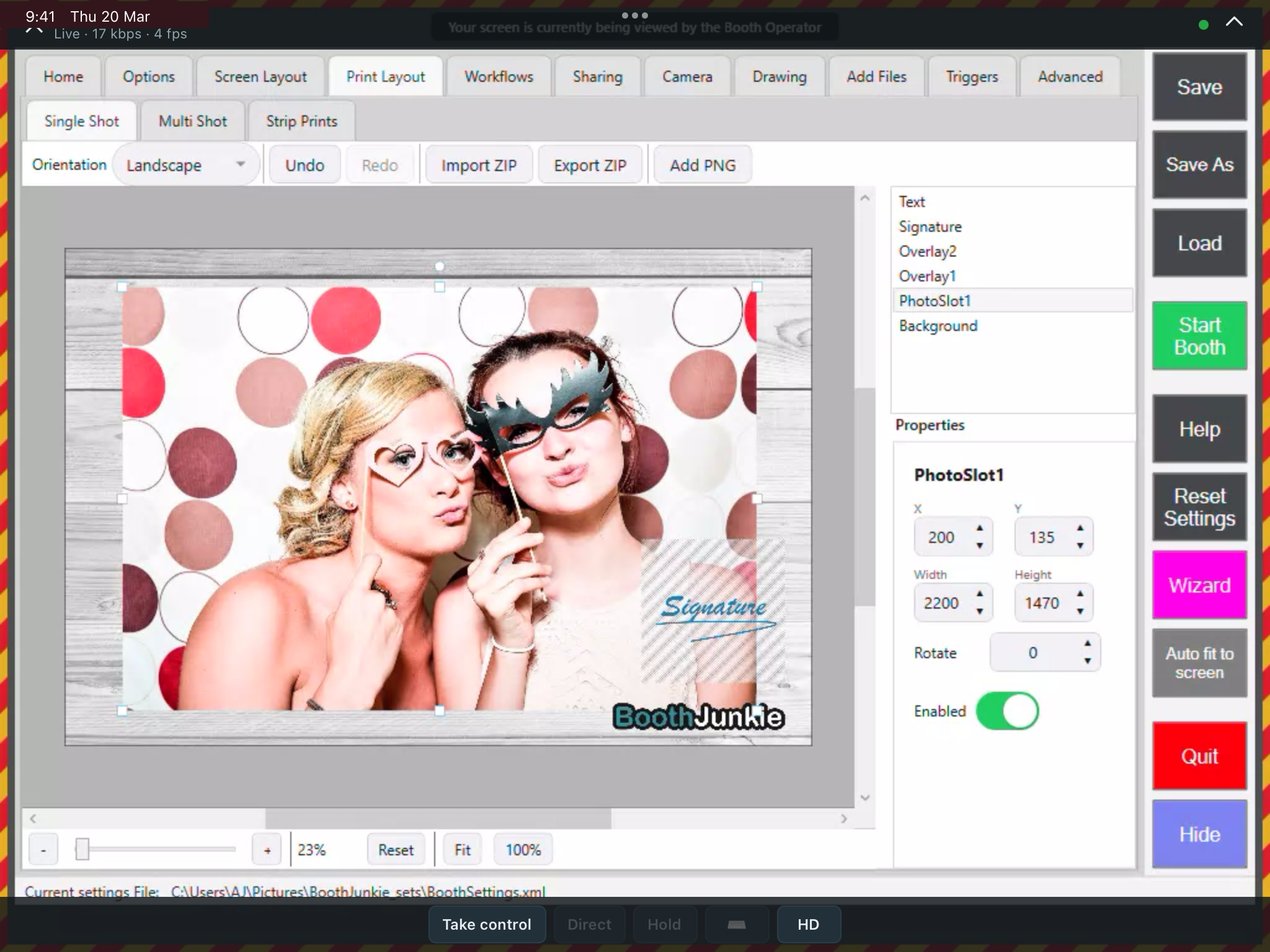
Task: Increase the Y position value
Action: [x=1080, y=529]
